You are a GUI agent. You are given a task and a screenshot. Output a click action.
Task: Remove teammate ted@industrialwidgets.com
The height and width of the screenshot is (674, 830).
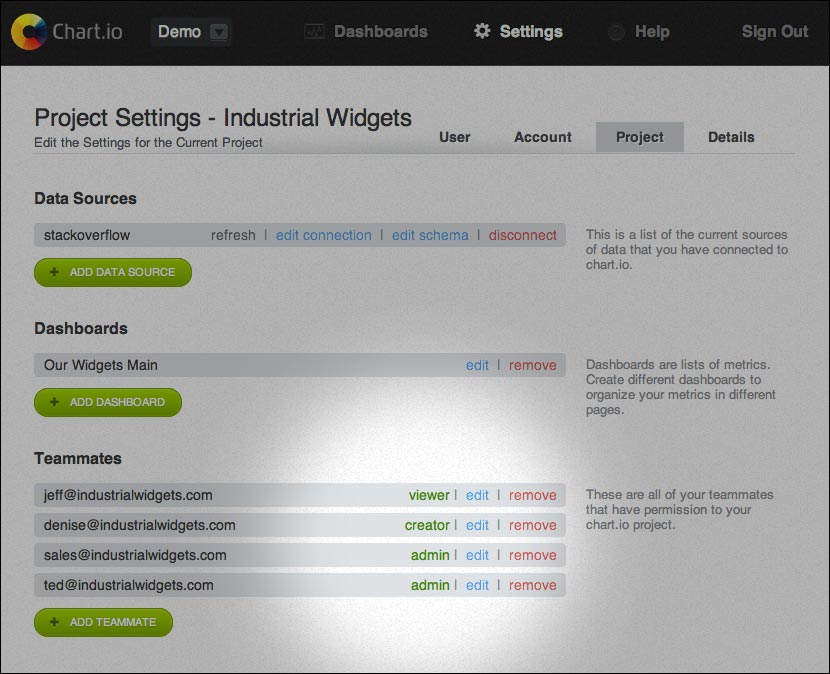(532, 585)
